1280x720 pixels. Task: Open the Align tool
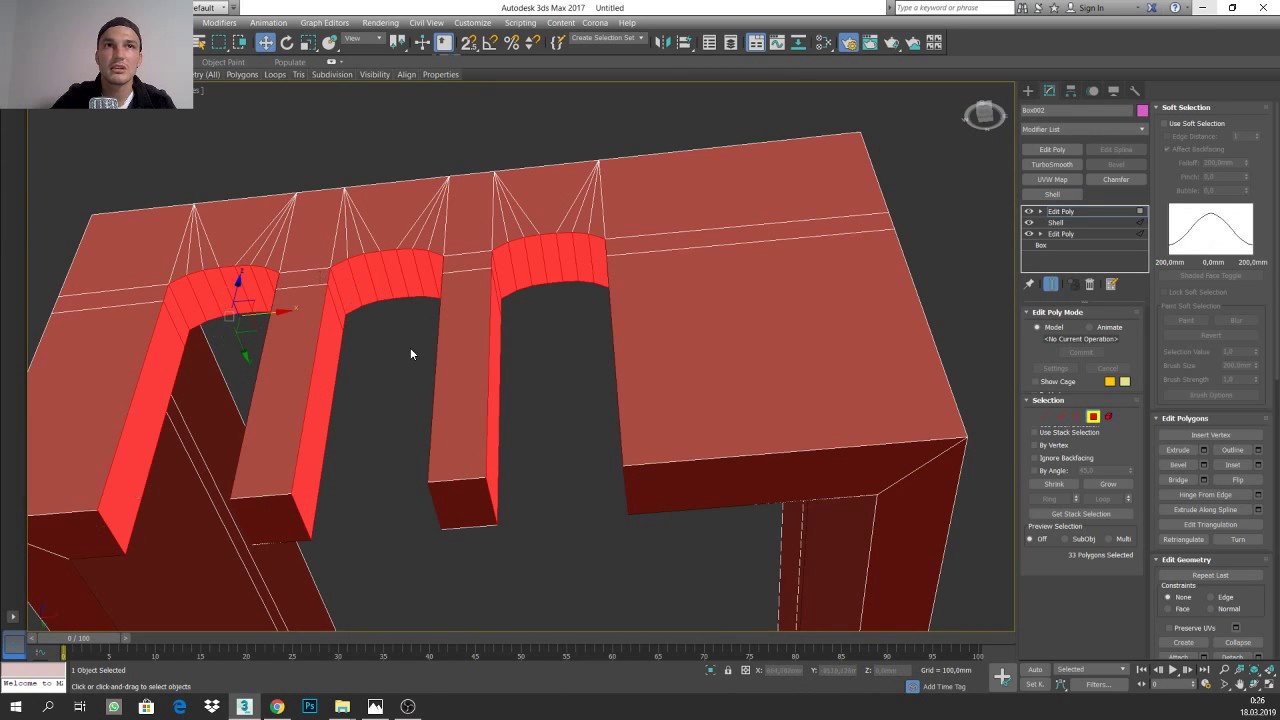[684, 42]
